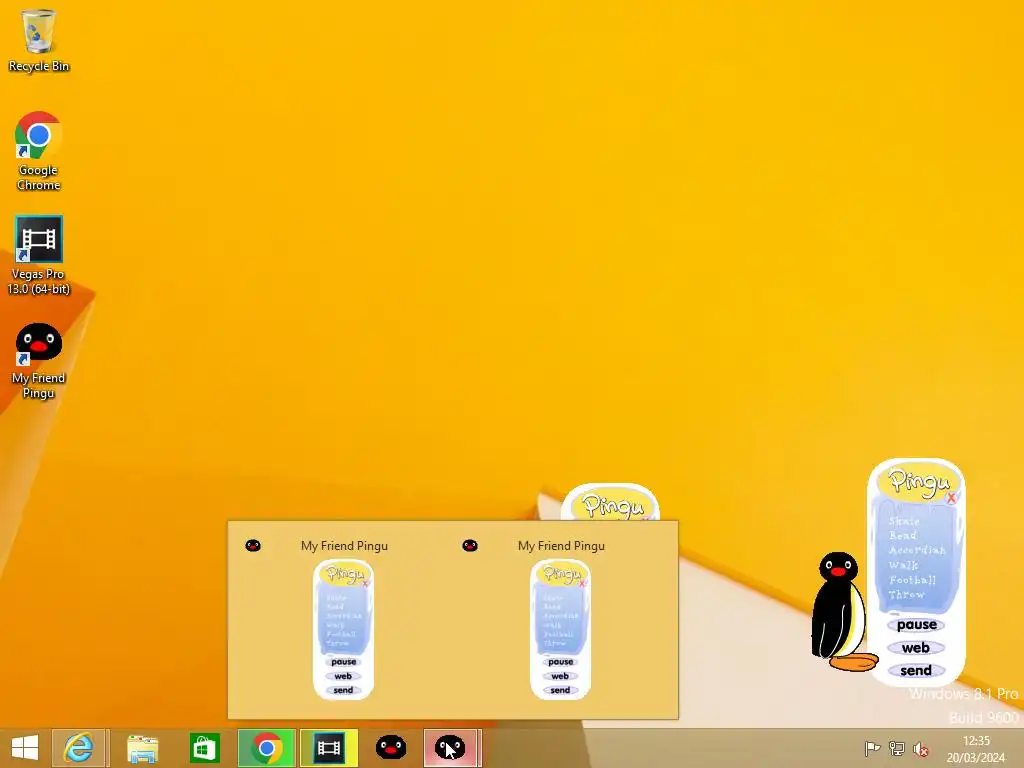
Task: Select the left My Friend Pingu preview thumbnail
Action: point(344,630)
